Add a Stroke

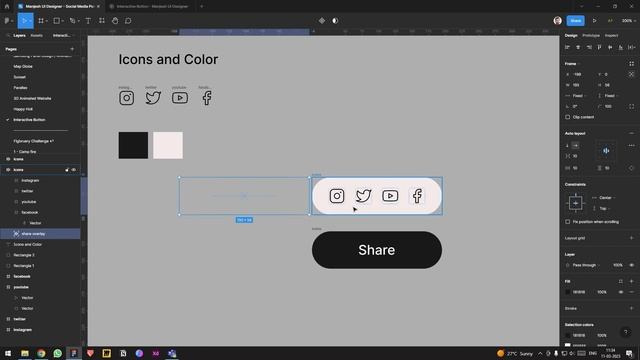[x=631, y=308]
